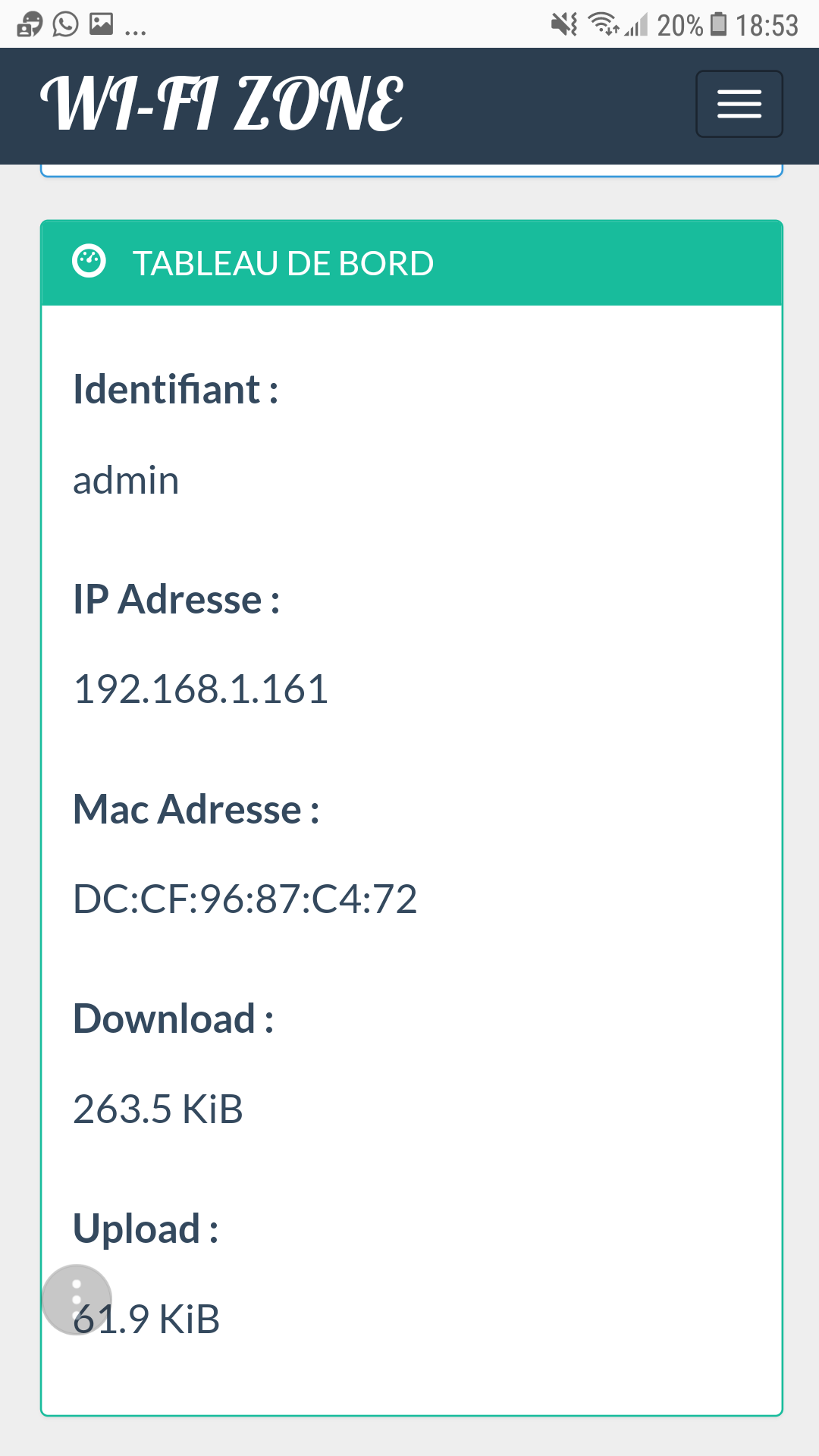The height and width of the screenshot is (1456, 819).
Task: Tap the image notification icon in status bar
Action: click(101, 24)
